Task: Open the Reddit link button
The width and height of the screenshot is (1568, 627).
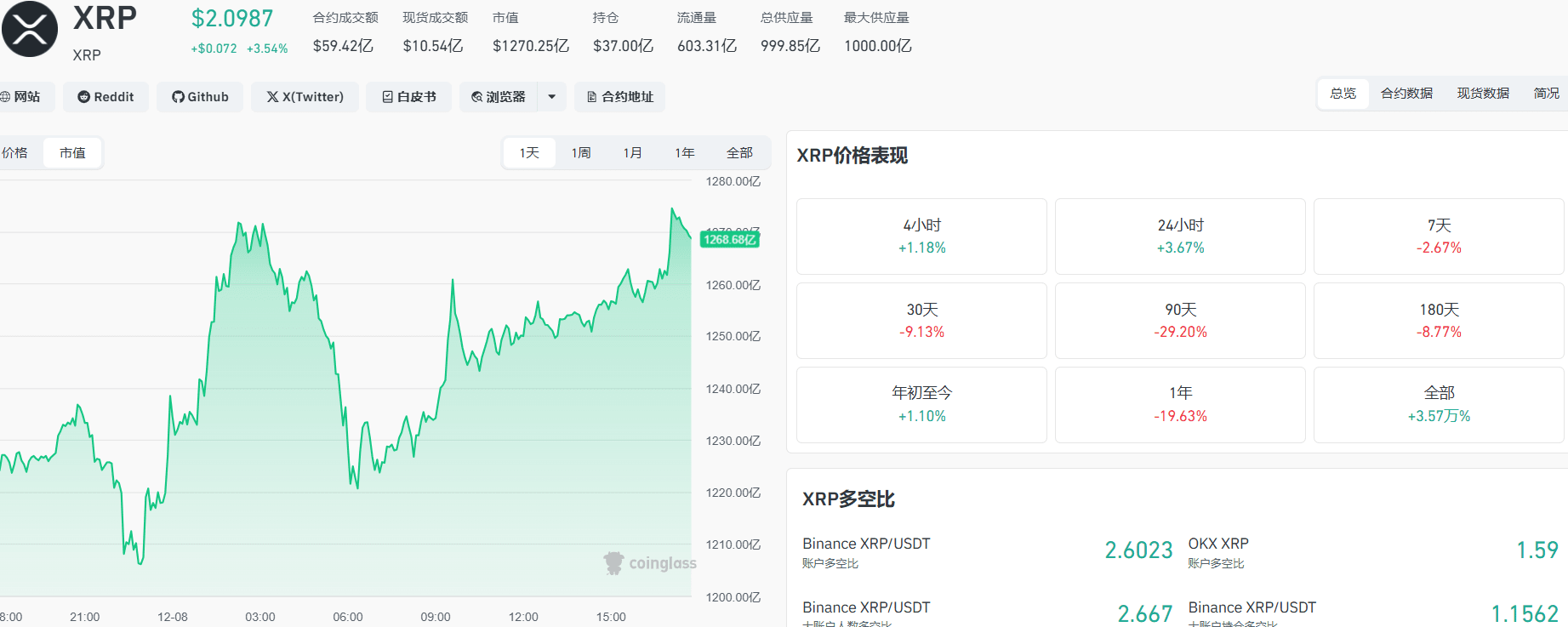Action: 105,97
